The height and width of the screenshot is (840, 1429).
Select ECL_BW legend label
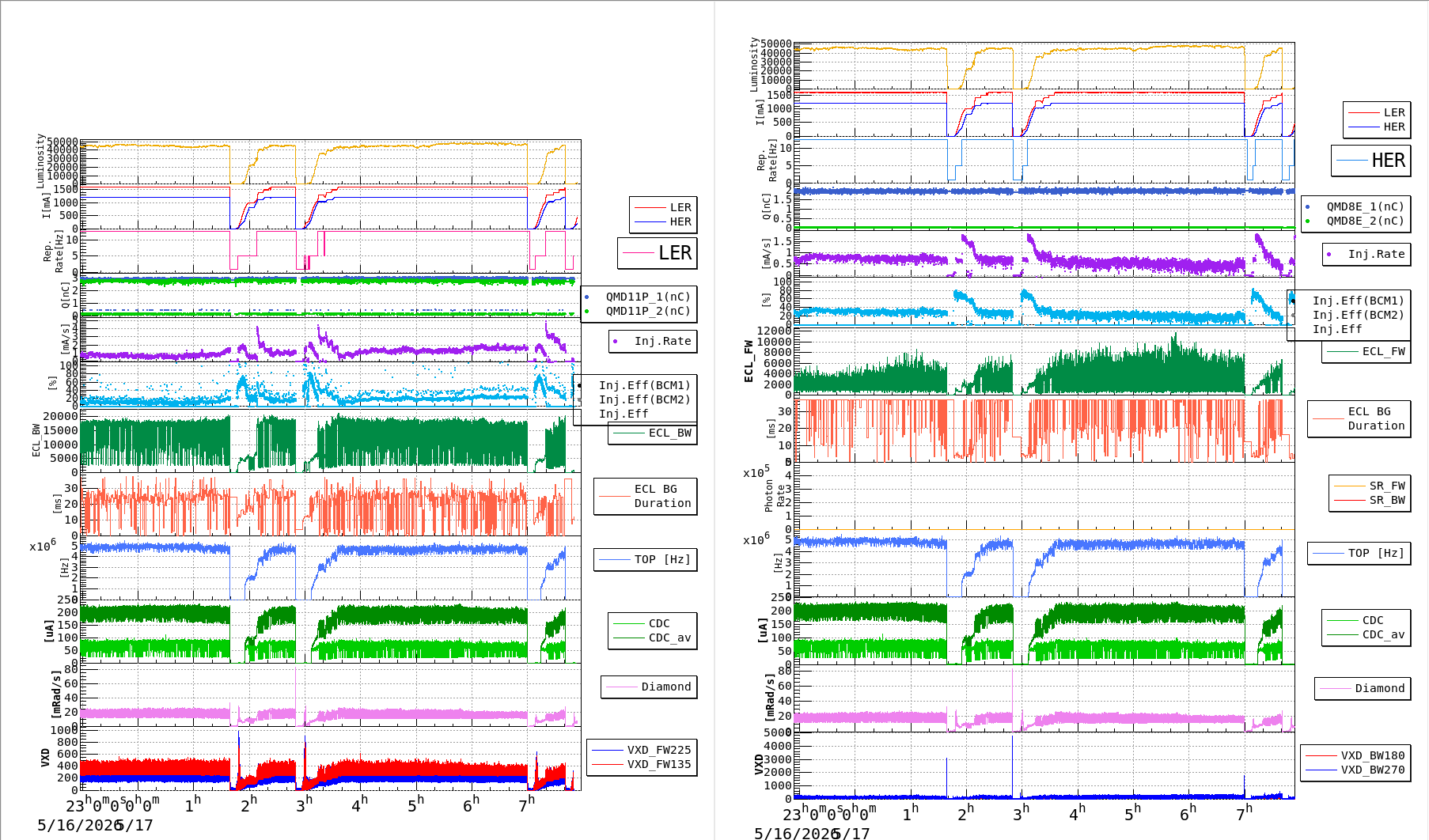click(654, 433)
